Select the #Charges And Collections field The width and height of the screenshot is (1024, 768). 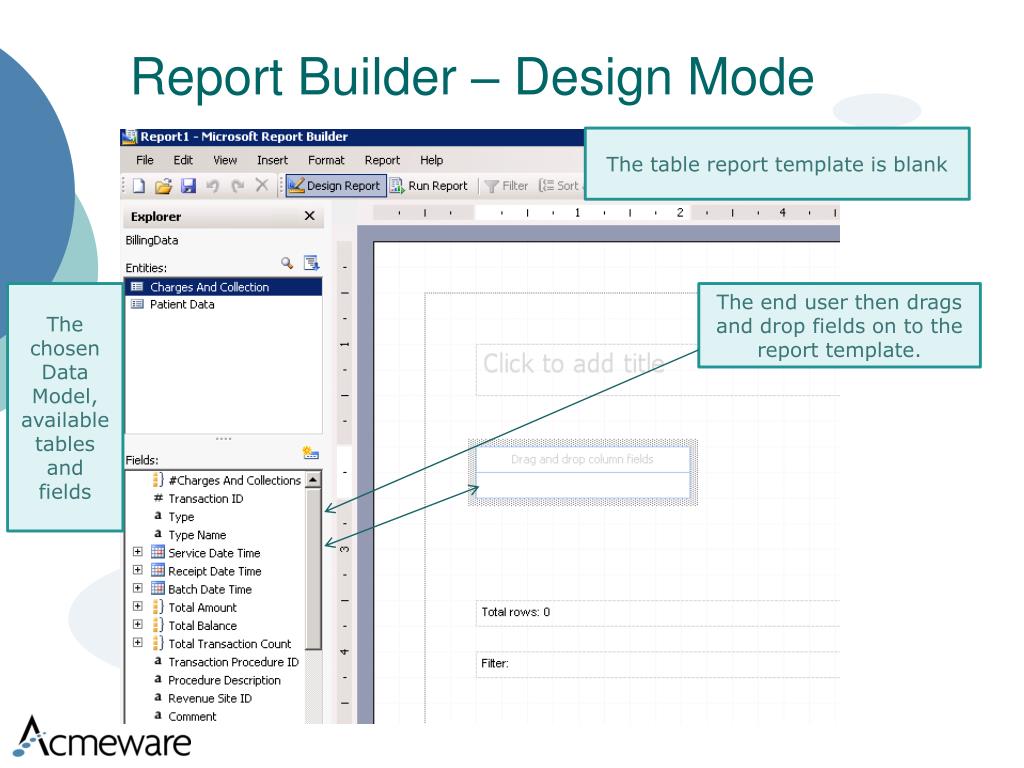pos(234,481)
